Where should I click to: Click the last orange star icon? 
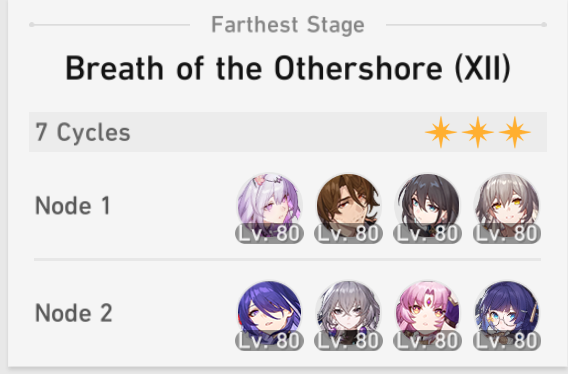pyautogui.click(x=515, y=132)
